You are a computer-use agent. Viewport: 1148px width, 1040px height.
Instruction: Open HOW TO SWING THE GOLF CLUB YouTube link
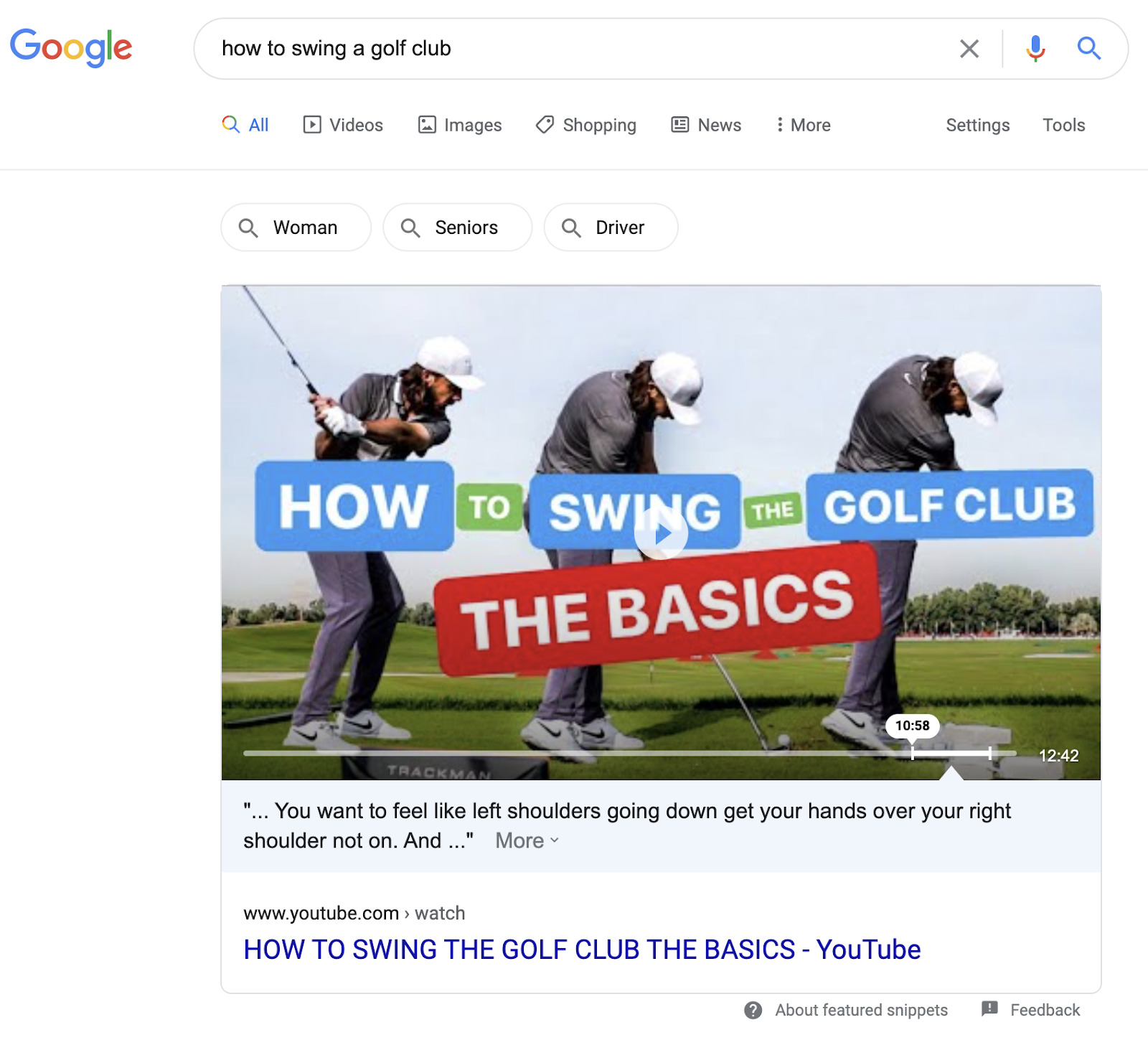pos(582,950)
